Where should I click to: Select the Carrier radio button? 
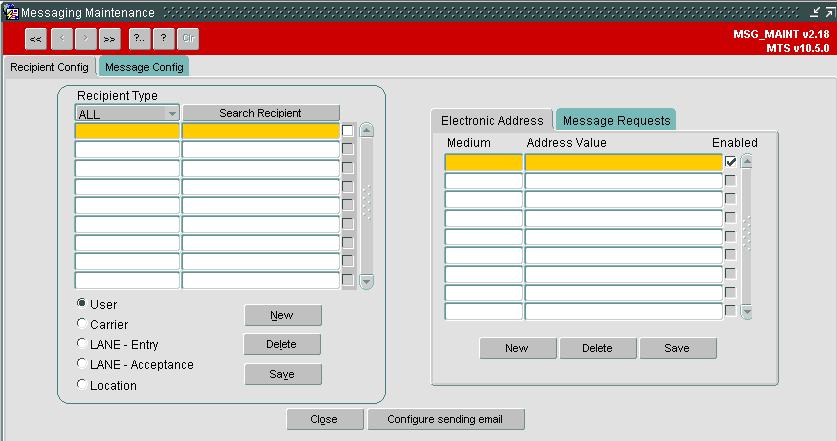(x=82, y=324)
